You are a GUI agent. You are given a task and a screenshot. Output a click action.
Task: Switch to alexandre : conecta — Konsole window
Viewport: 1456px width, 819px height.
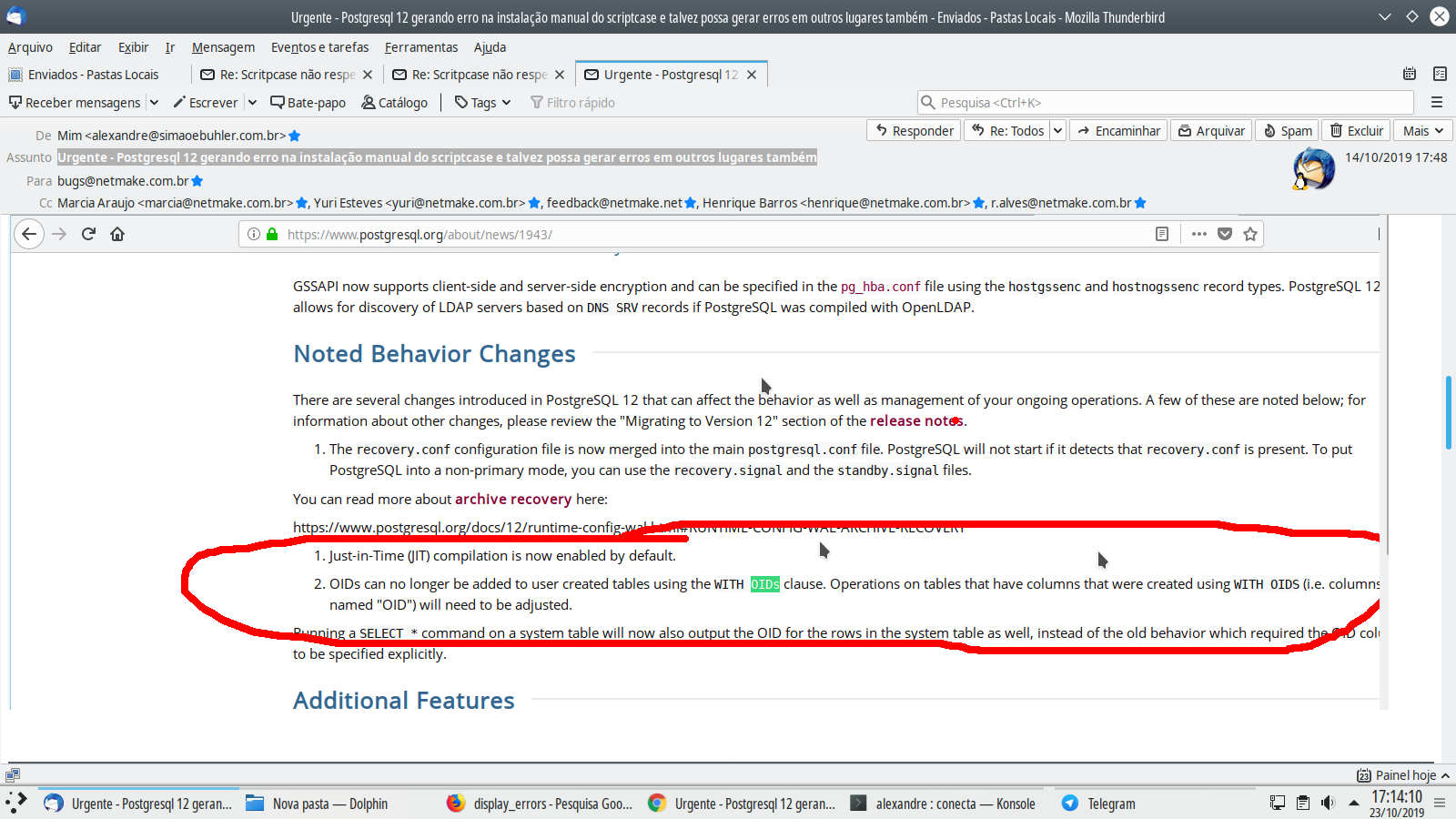[x=944, y=804]
